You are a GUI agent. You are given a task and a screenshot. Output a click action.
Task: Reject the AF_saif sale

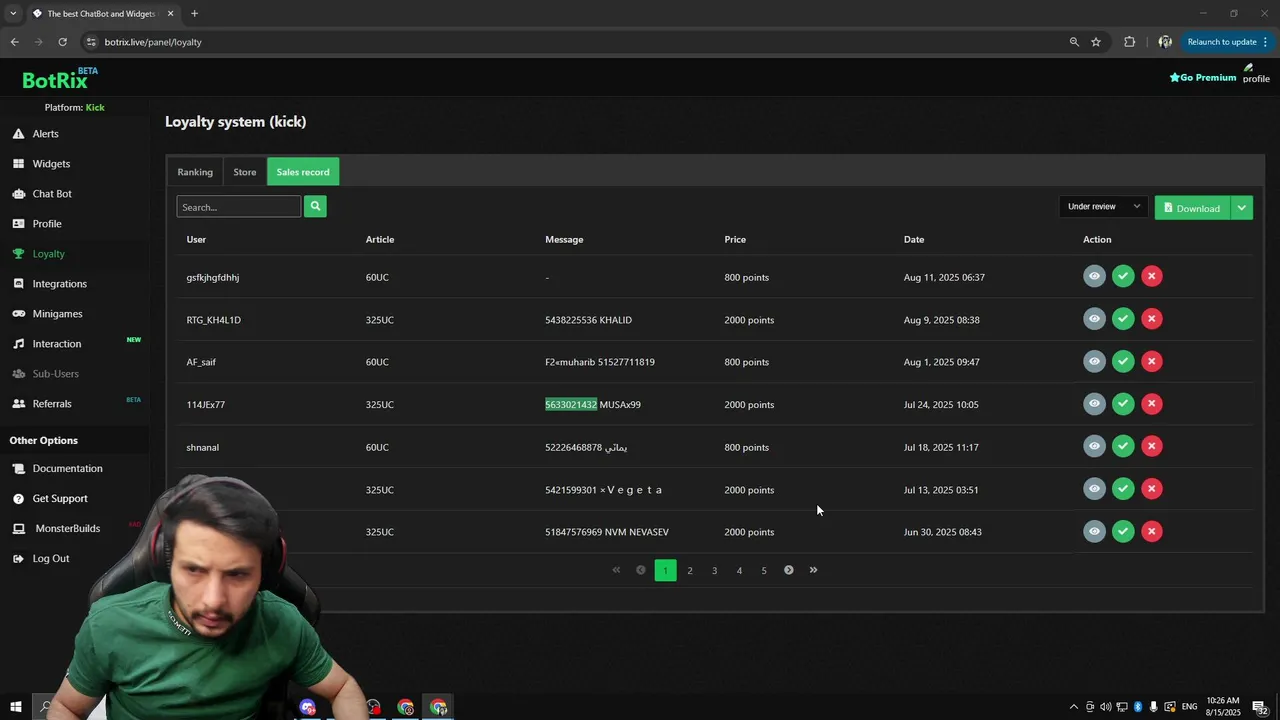(x=1152, y=361)
